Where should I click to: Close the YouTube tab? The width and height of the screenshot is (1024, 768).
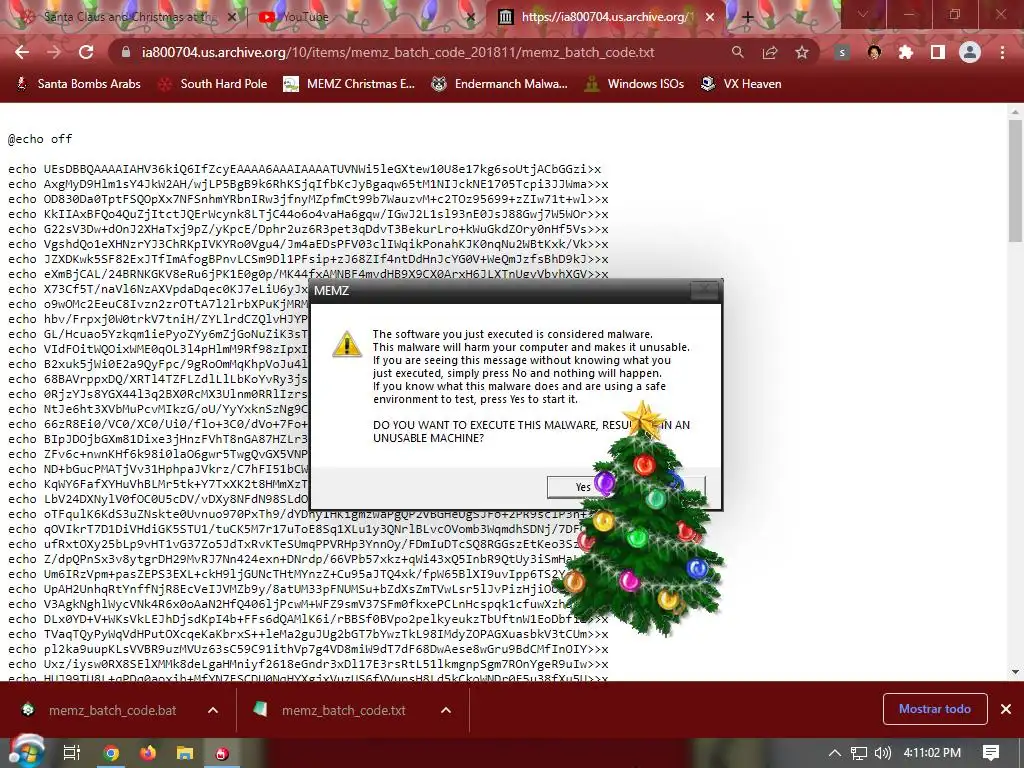tap(470, 17)
